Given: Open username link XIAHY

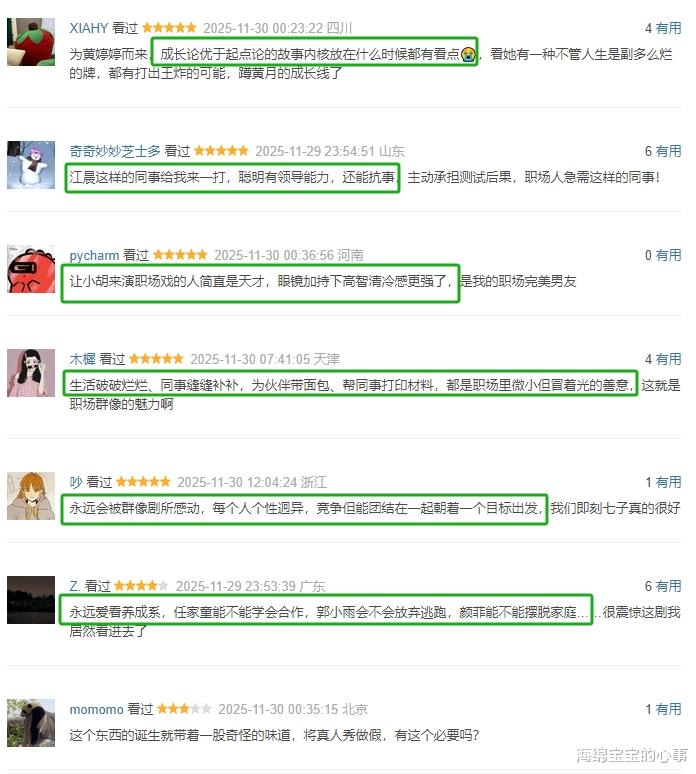Looking at the screenshot, I should 89,28.
